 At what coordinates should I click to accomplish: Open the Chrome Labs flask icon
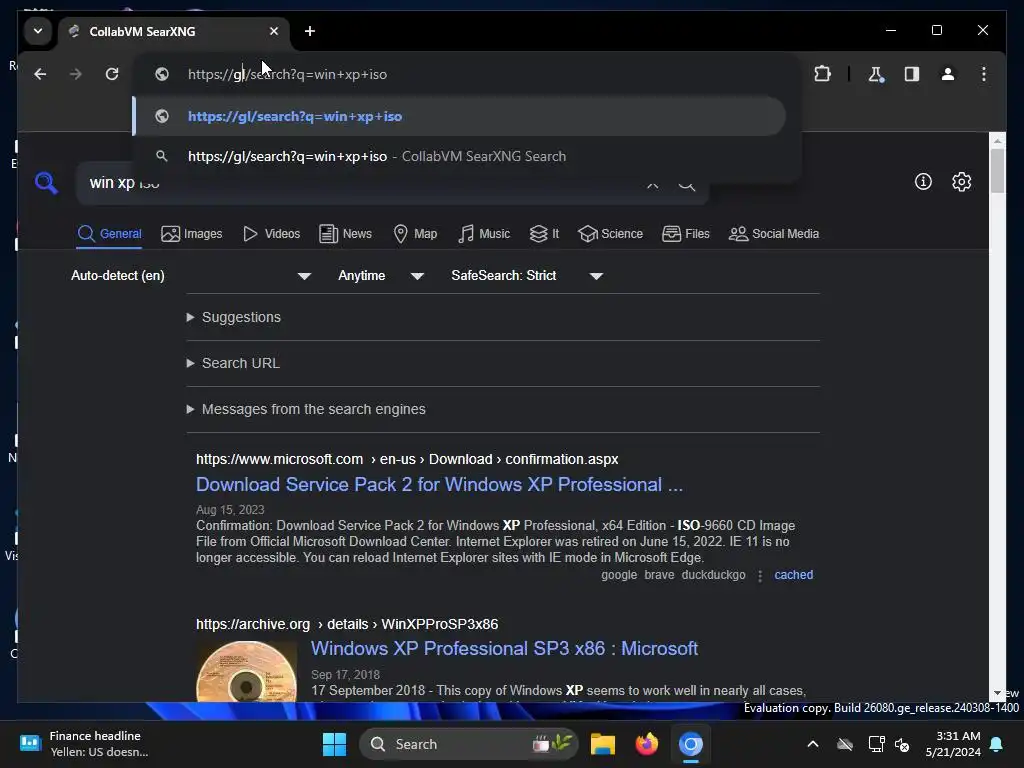pos(876,74)
